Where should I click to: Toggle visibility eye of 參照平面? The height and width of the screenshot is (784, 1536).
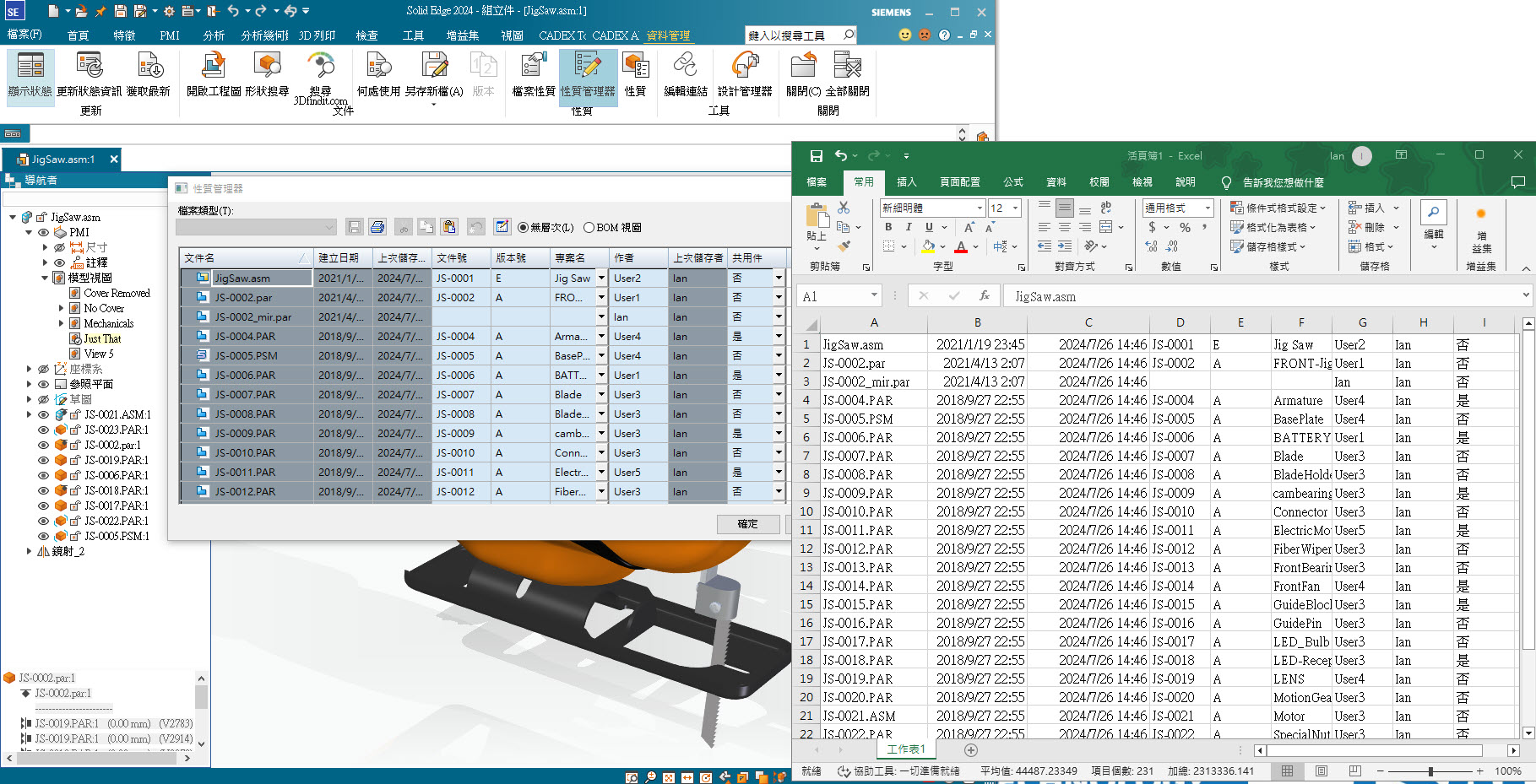43,384
